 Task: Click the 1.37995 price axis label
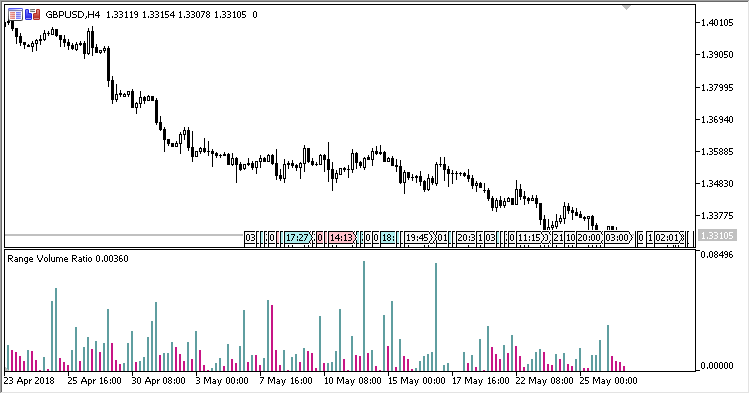717,87
